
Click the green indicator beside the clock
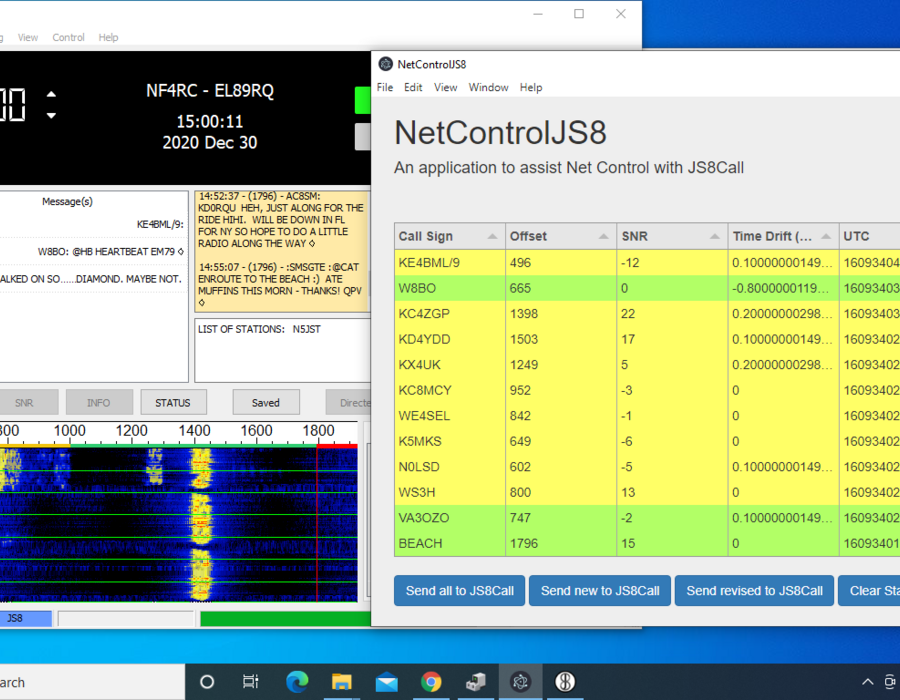[362, 100]
